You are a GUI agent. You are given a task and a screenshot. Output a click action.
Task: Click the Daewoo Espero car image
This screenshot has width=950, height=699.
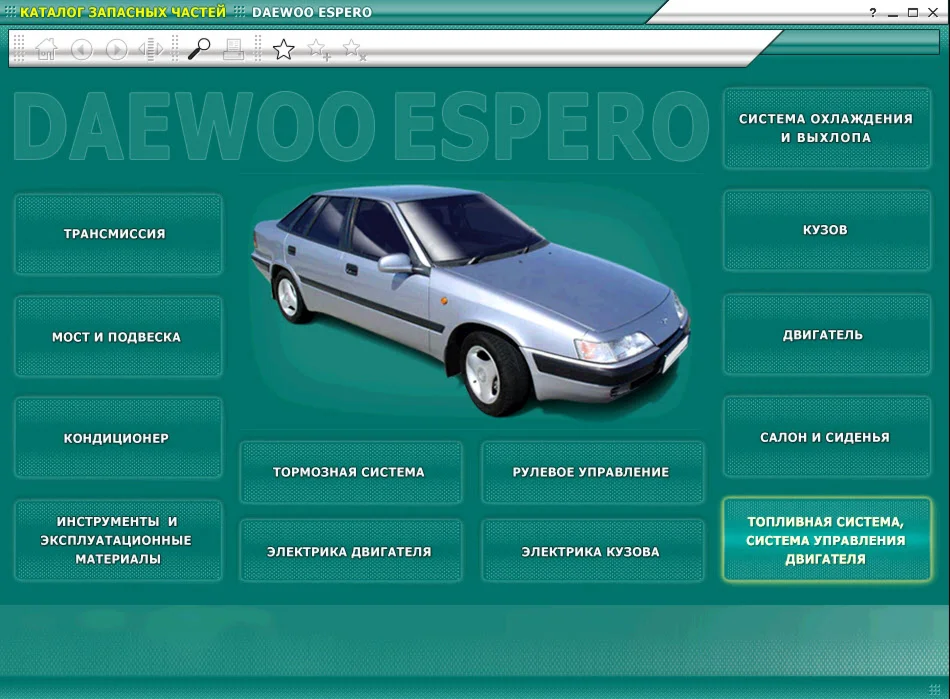coord(471,300)
